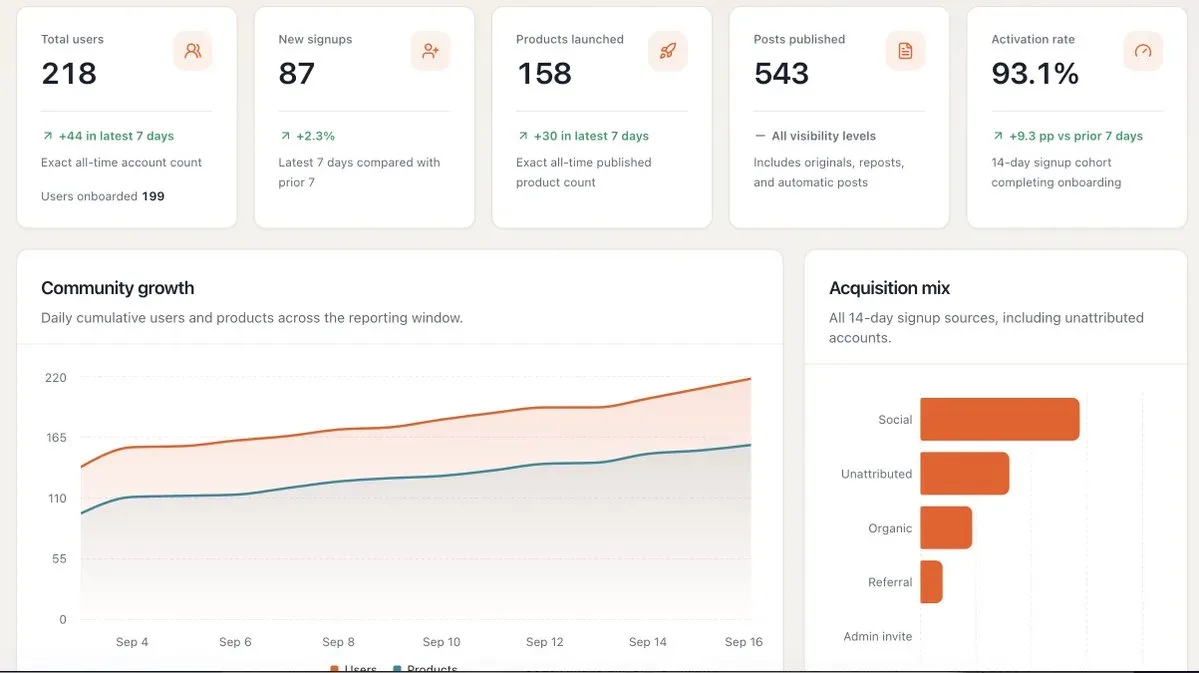Screen dimensions: 1199x673
Task: Click the Sep 14 axis label
Action: pos(648,642)
